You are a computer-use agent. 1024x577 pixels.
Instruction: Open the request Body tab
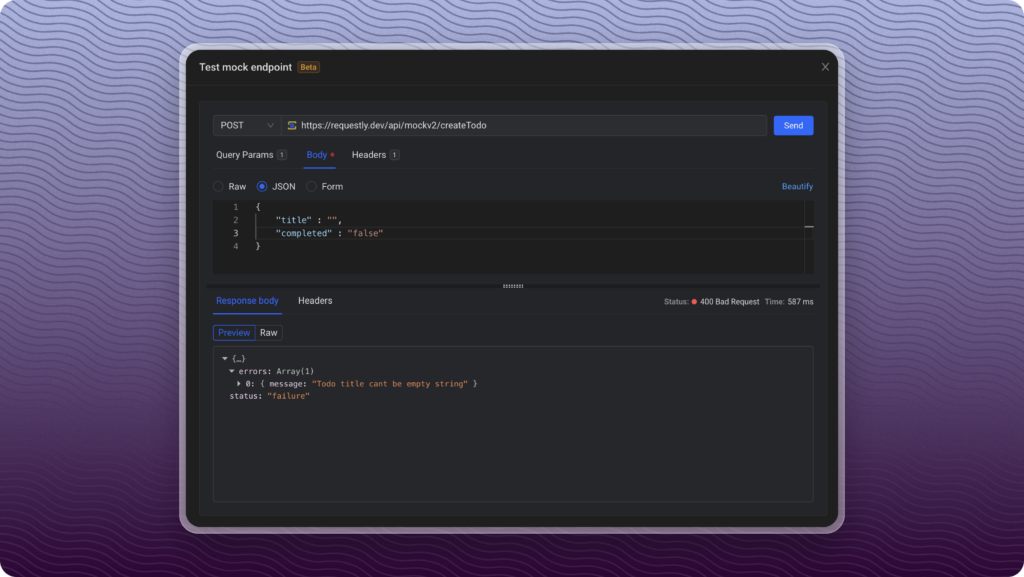(319, 155)
